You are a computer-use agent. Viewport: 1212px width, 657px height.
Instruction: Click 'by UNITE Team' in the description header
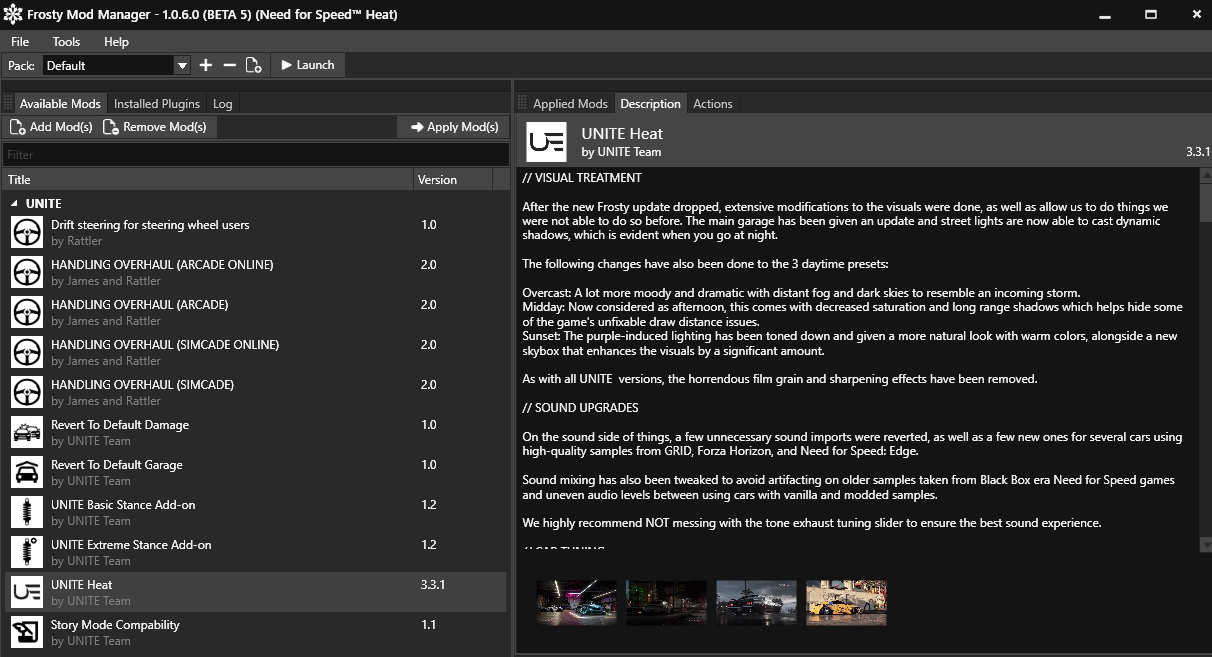tap(621, 152)
